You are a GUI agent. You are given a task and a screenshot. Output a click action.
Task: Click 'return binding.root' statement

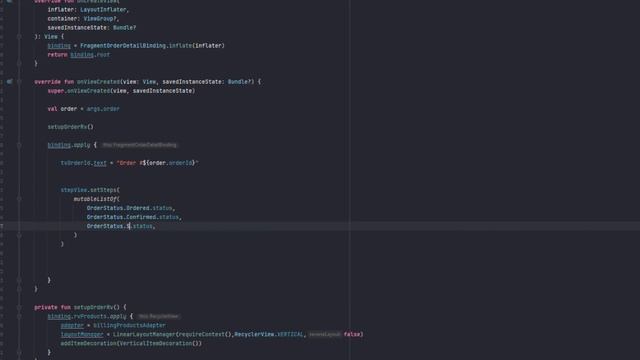tap(78, 55)
